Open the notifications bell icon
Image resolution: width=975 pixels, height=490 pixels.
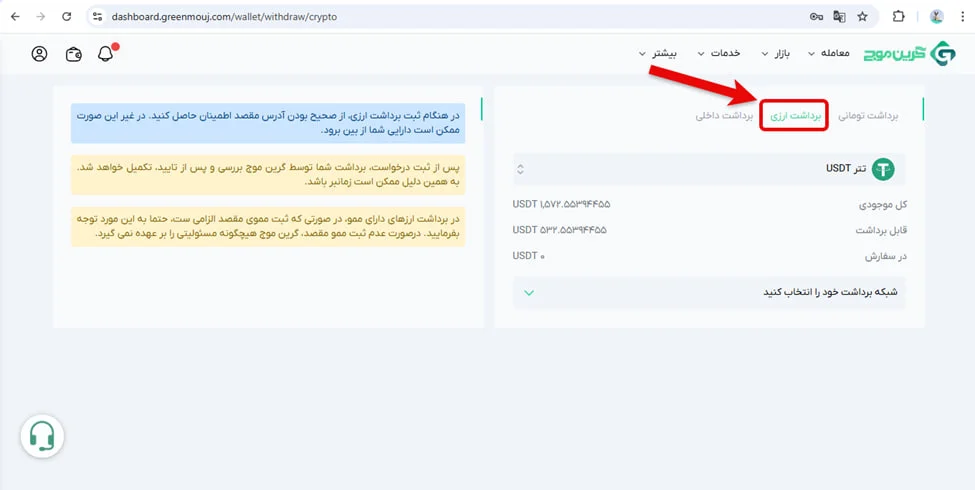point(106,54)
